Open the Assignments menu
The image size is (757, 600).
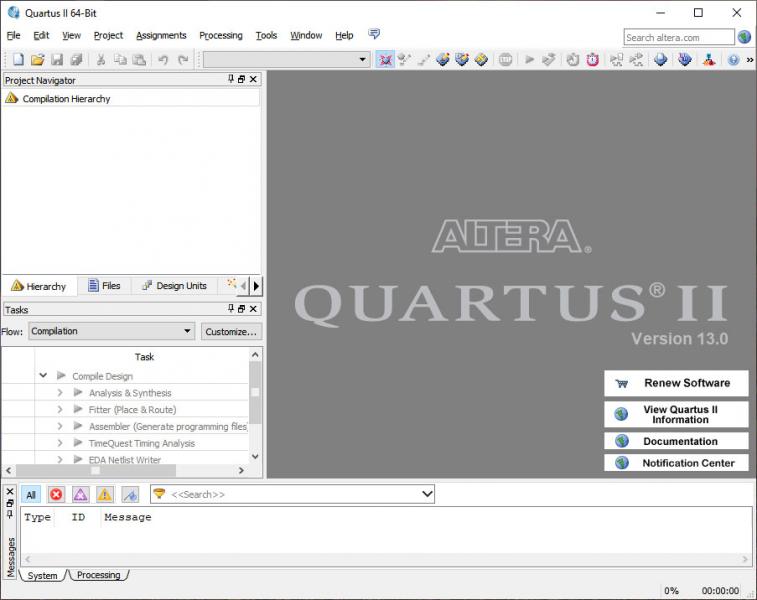161,35
